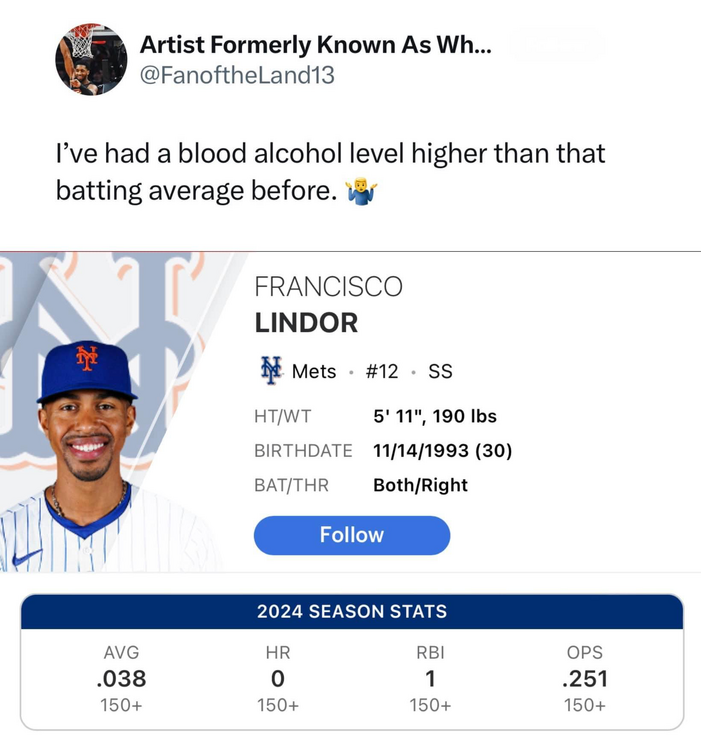Click the "LINDOR" player name heading
Screen dimensions: 701x750
point(306,323)
